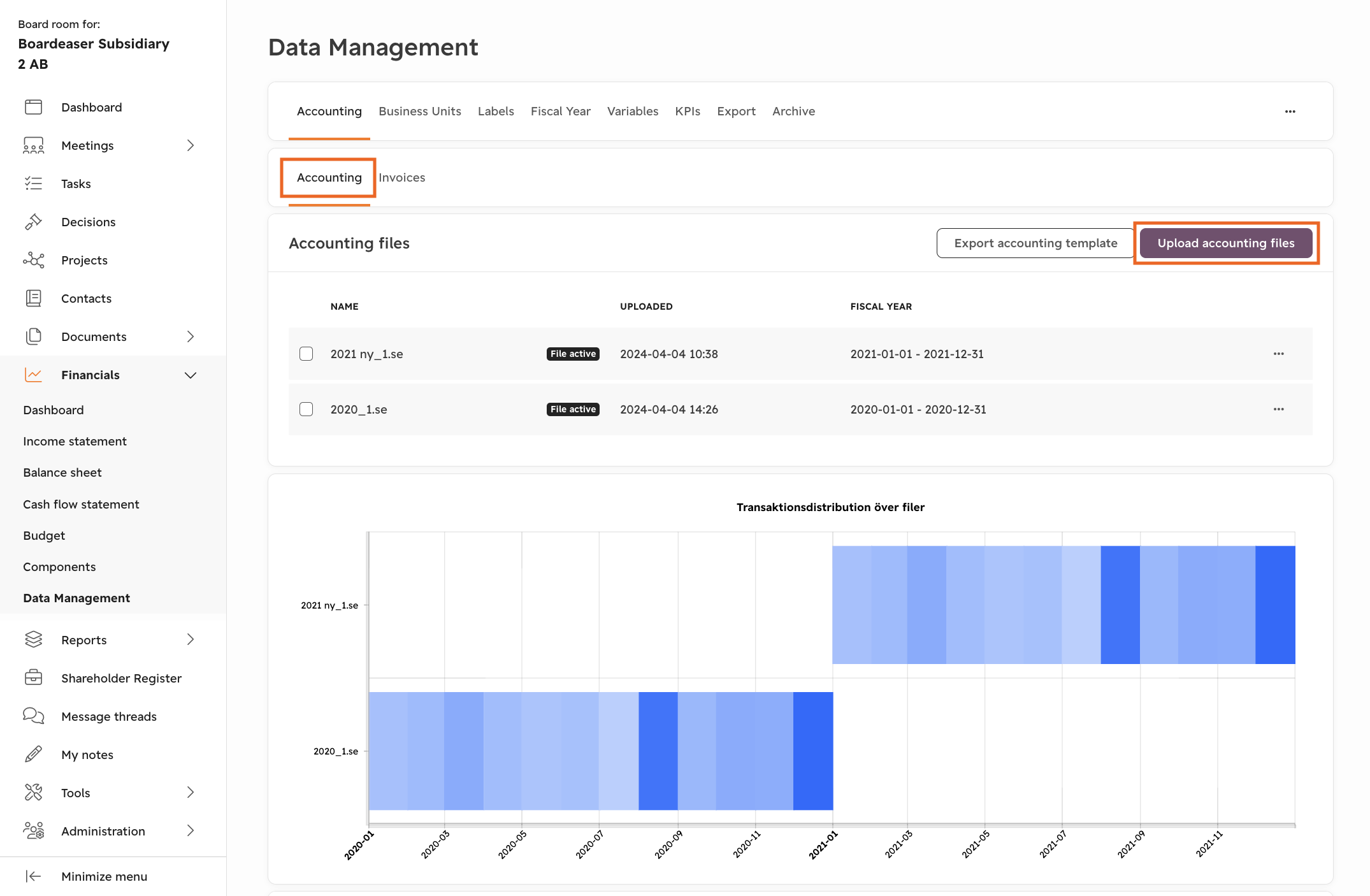
Task: Open Data Management sidebar item
Action: coord(76,598)
